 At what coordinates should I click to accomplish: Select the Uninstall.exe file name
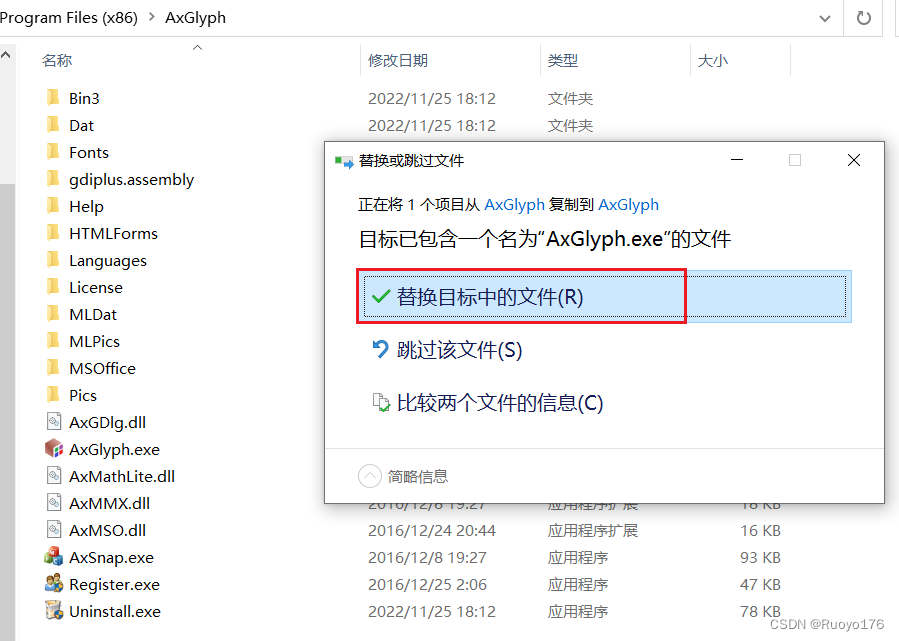pyautogui.click(x=115, y=611)
